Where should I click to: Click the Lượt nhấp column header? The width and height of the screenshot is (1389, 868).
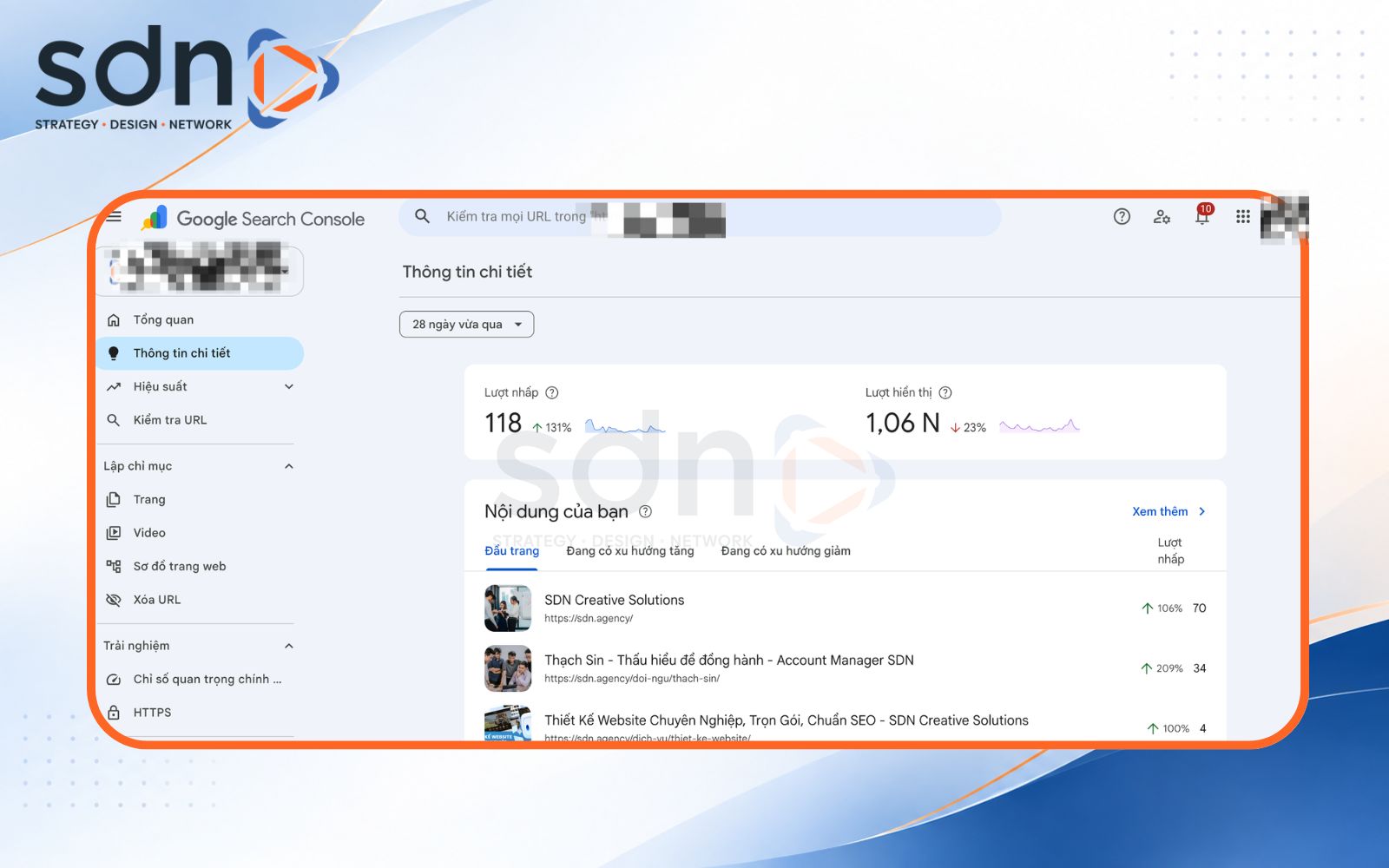[x=1170, y=551]
